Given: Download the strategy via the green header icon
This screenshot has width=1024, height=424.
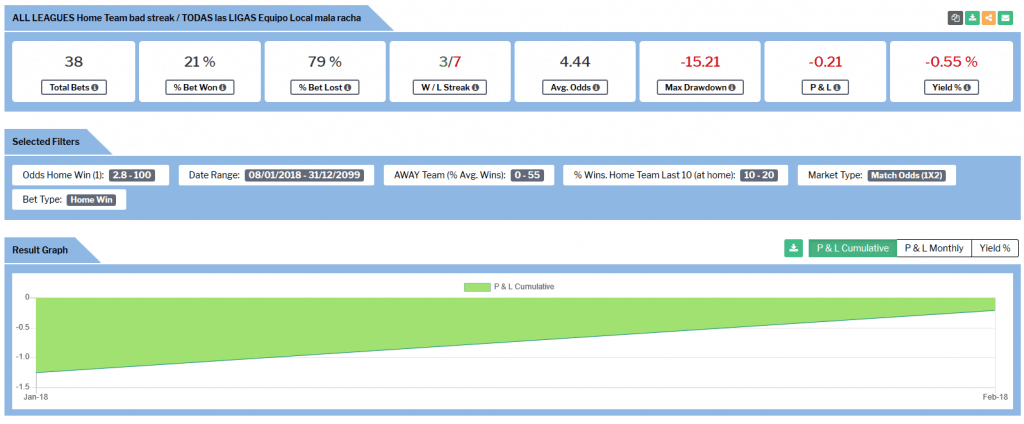Looking at the screenshot, I should tap(972, 18).
